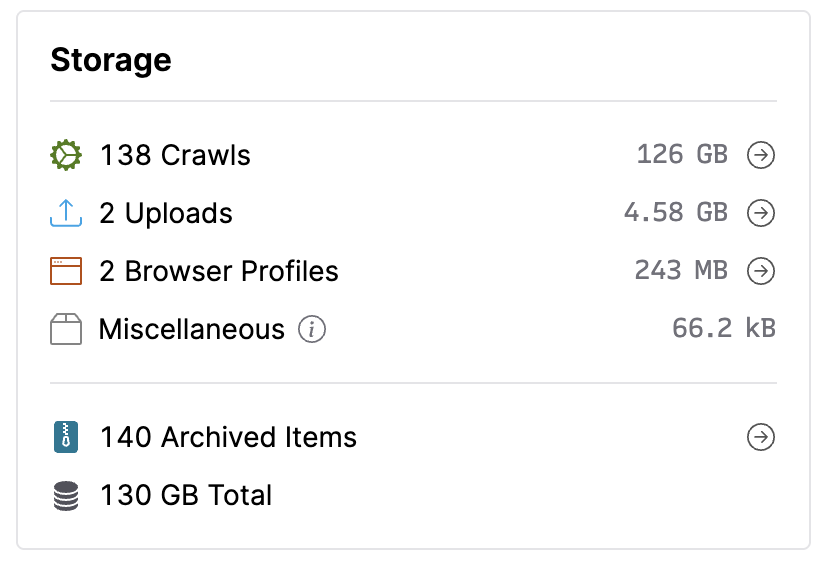The height and width of the screenshot is (578, 832).
Task: Click the browser profiles window icon
Action: pos(65,271)
